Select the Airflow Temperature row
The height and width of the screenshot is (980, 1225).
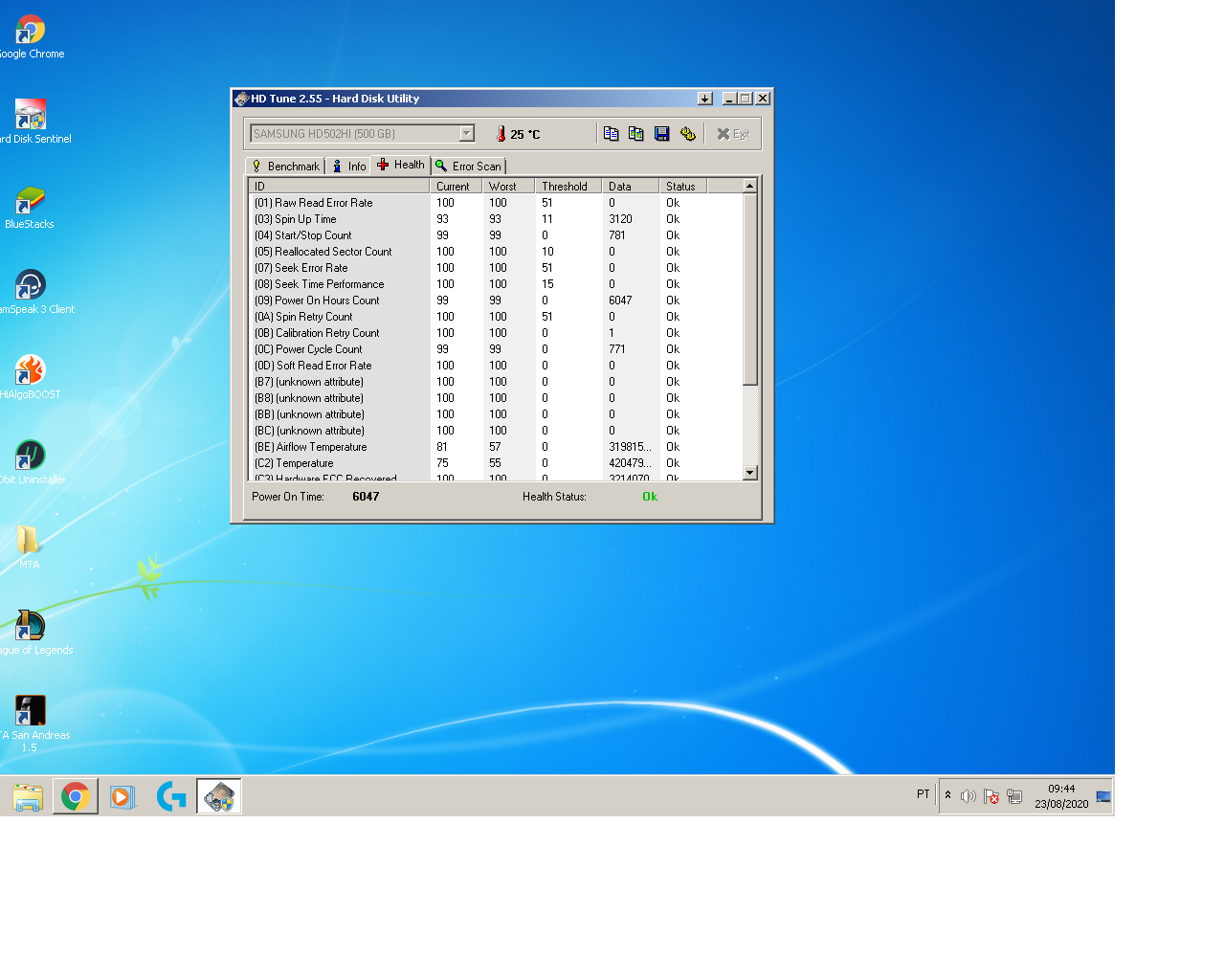click(x=495, y=447)
